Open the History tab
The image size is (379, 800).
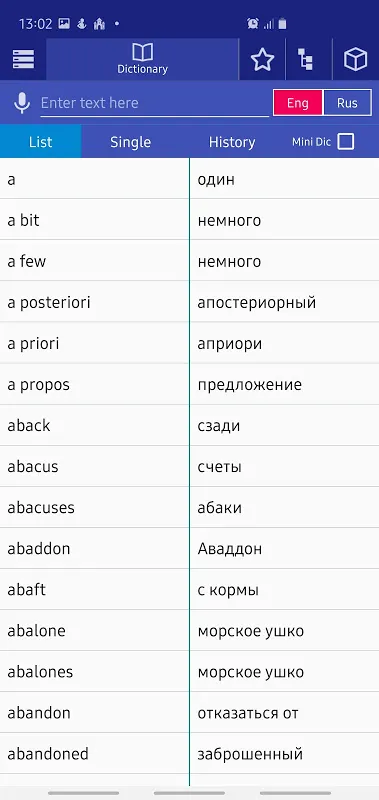[x=232, y=142]
